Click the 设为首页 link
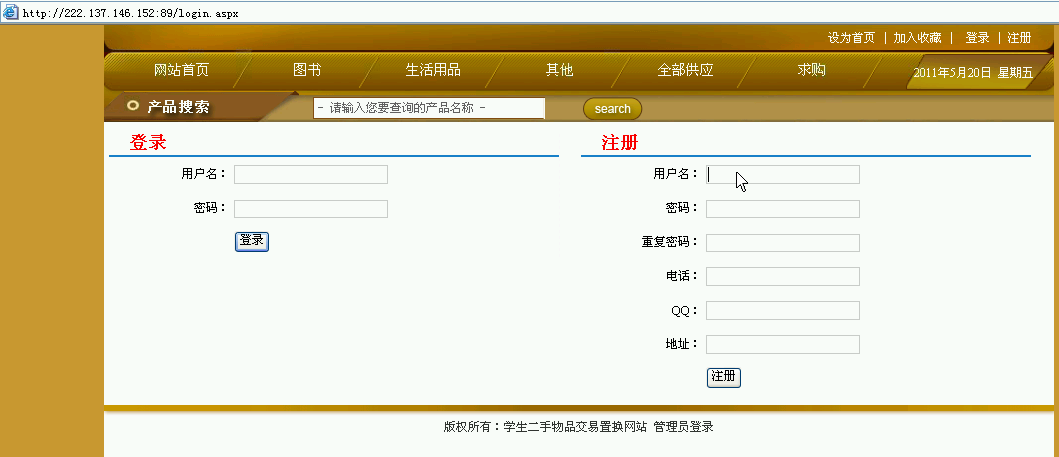The image size is (1059, 457). tap(851, 38)
